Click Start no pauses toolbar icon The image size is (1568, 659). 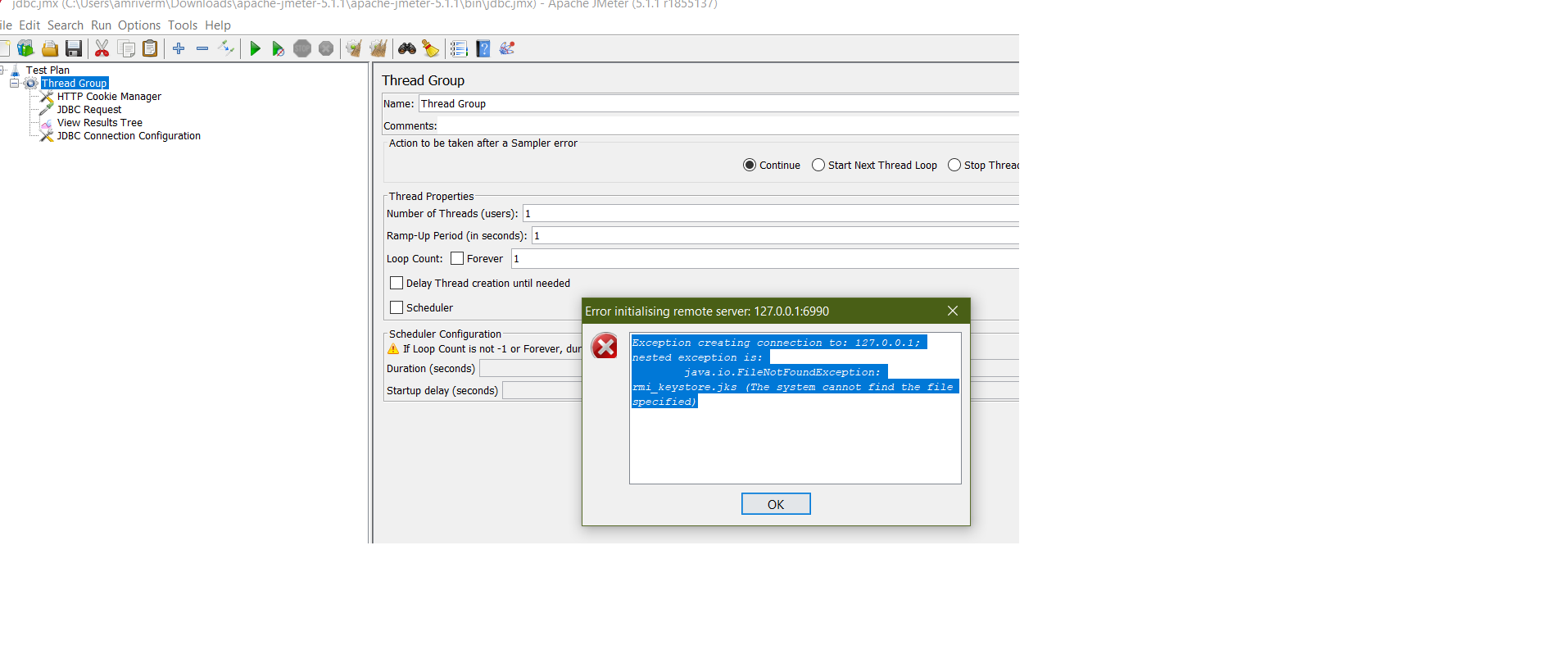pyautogui.click(x=279, y=49)
